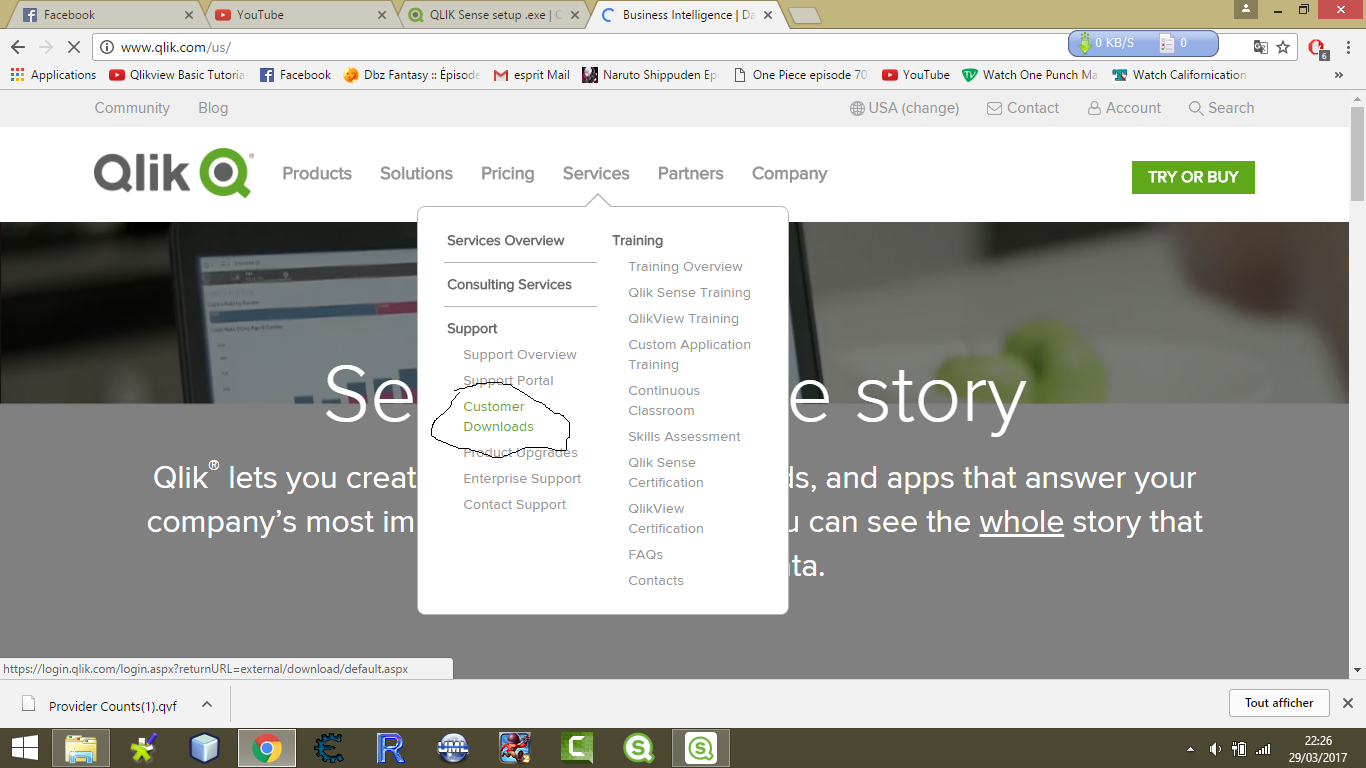Open the Blog link
This screenshot has height=768, width=1366.
tap(213, 108)
